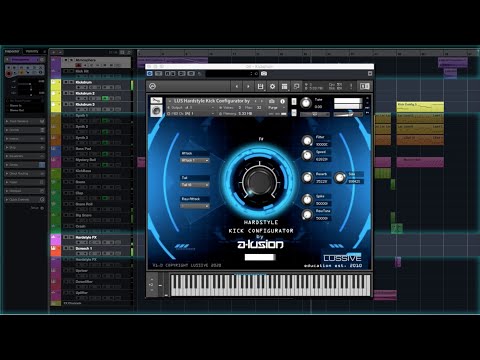480x360 pixels.
Task: Open instrument info icon in Kontakt header
Action: [x=282, y=101]
